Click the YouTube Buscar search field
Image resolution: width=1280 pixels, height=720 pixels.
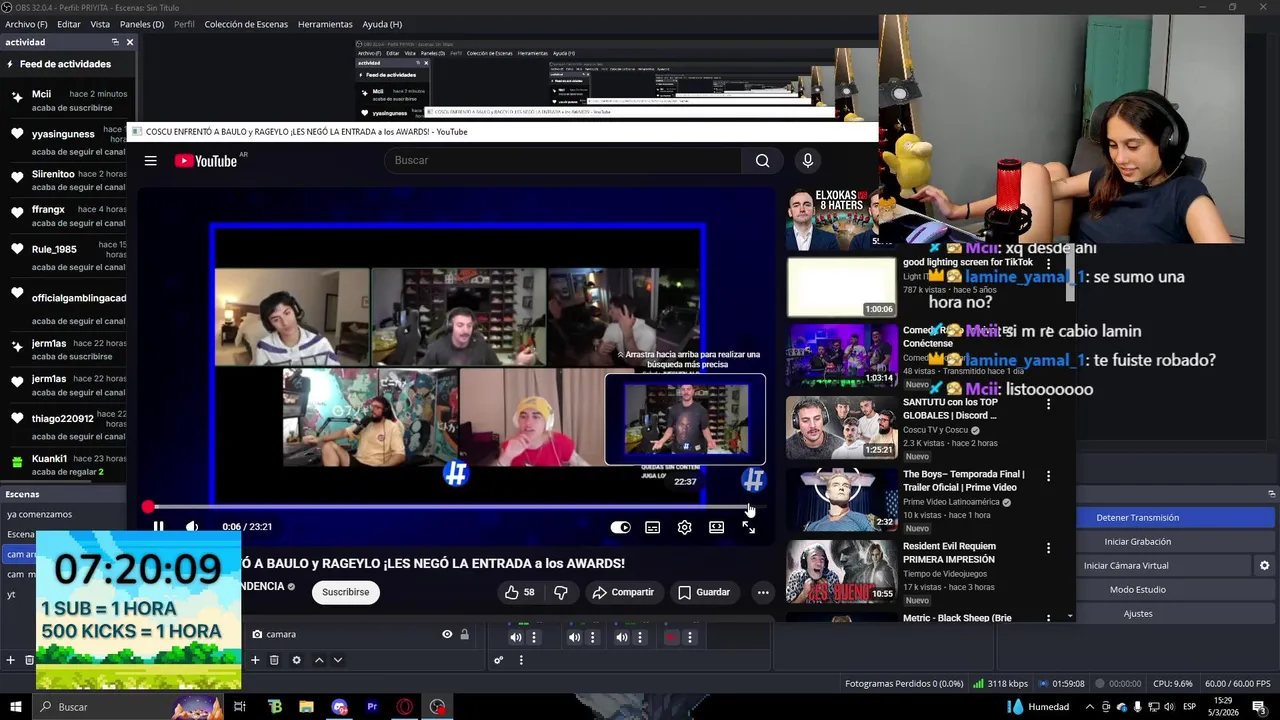pos(563,161)
